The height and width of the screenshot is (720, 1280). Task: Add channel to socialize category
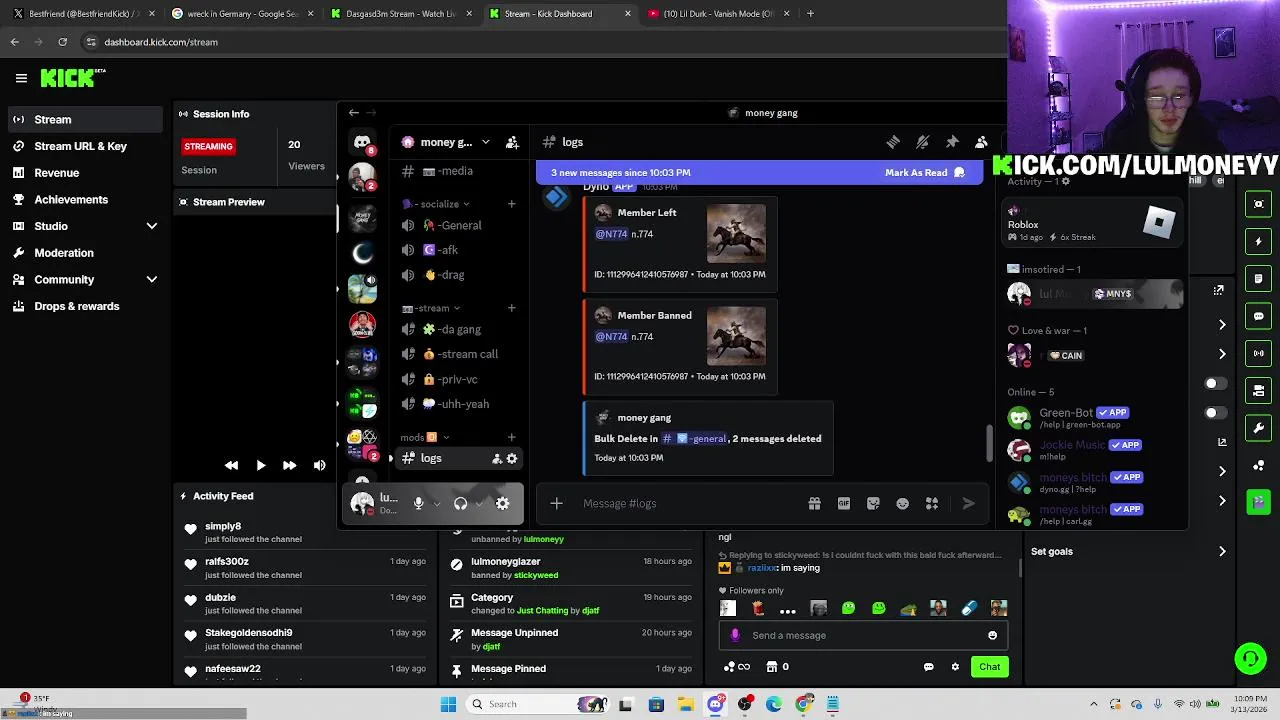[511, 204]
